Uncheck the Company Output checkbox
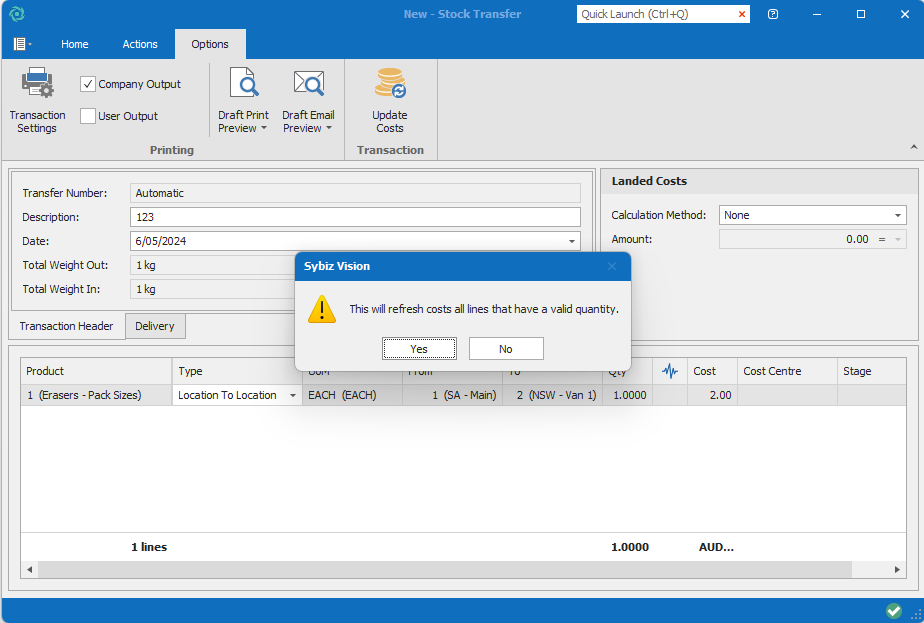This screenshot has height=623, width=924. [88, 84]
